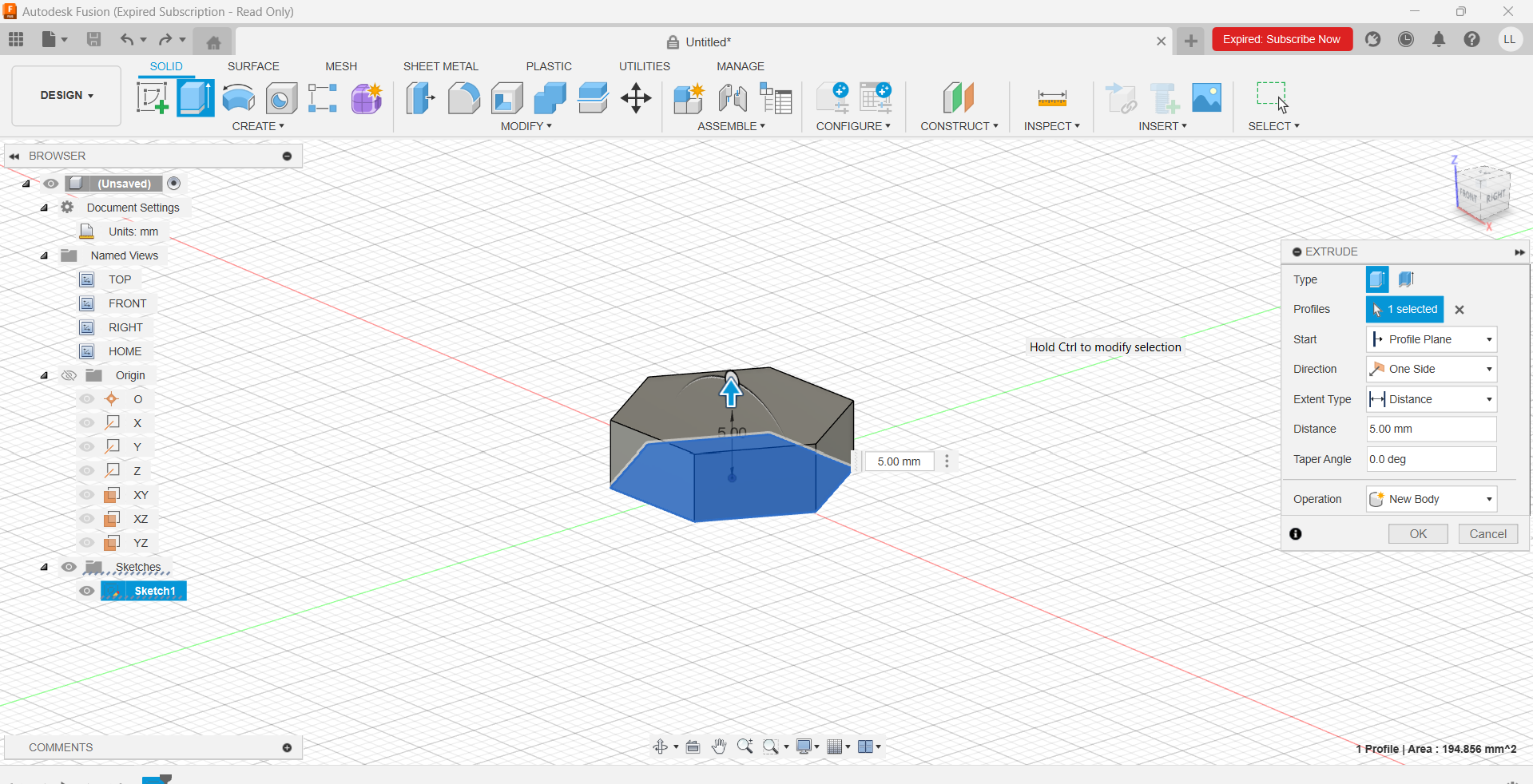1533x784 pixels.
Task: Open the DESIGN workspace dropdown
Action: click(66, 96)
